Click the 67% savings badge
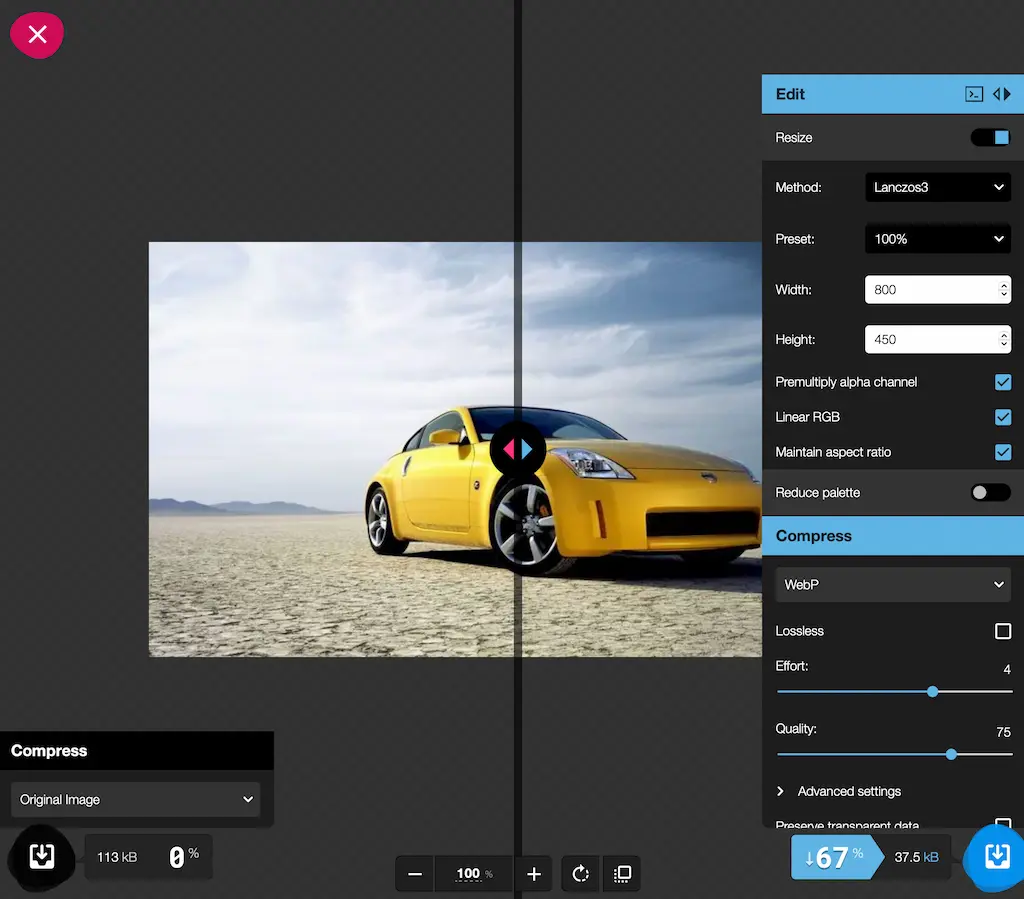Viewport: 1024px width, 899px height. click(835, 857)
